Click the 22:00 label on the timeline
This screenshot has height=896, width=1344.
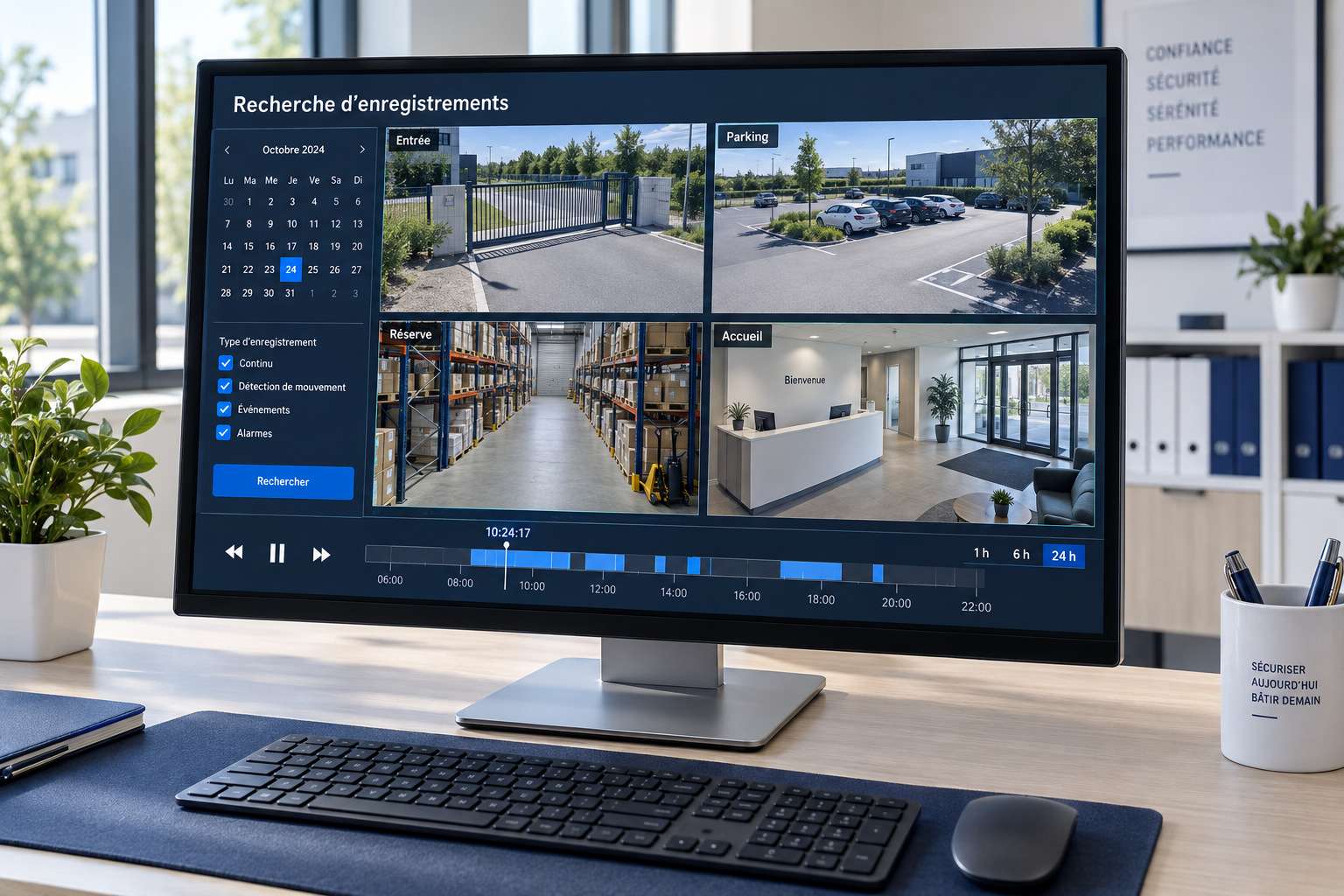point(976,607)
